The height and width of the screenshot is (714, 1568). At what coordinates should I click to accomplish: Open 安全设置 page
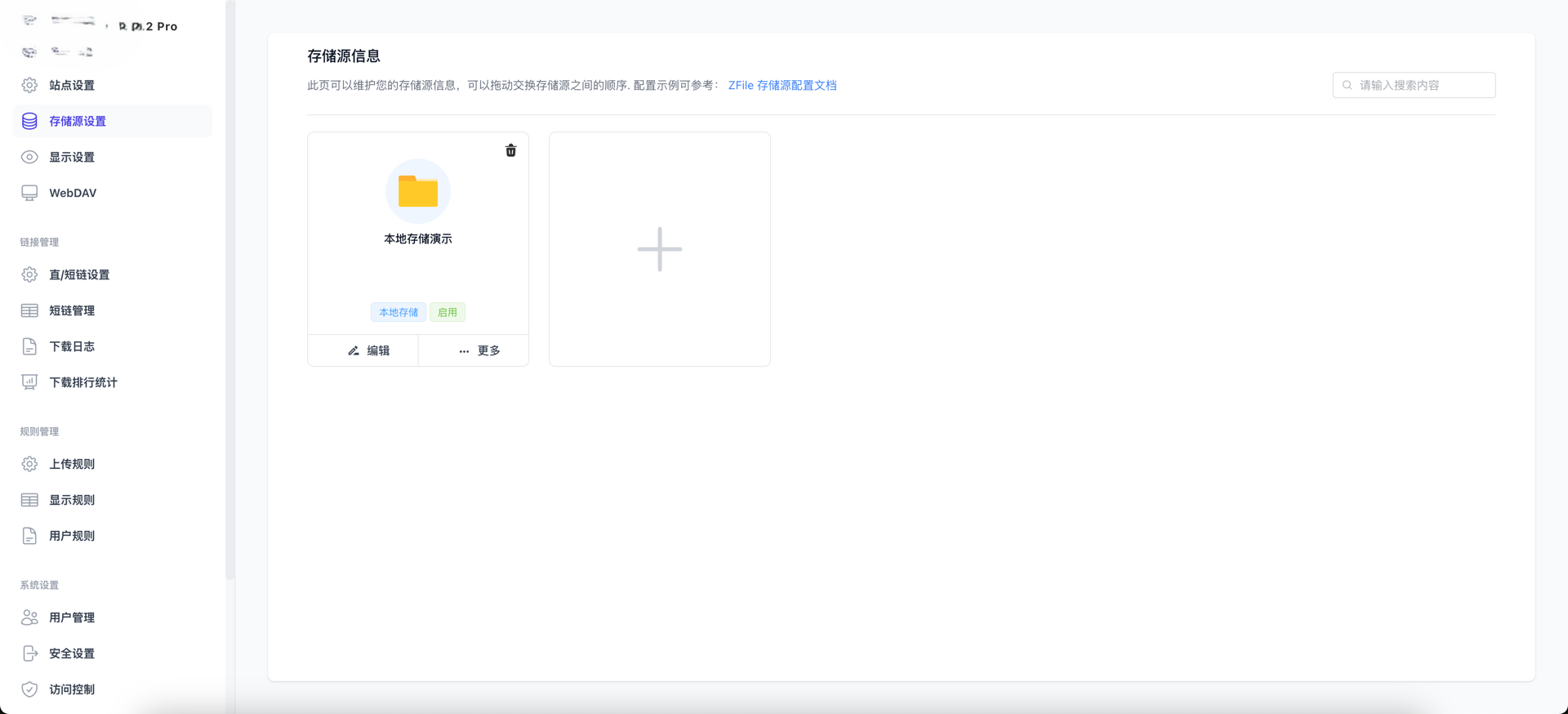[x=113, y=654]
